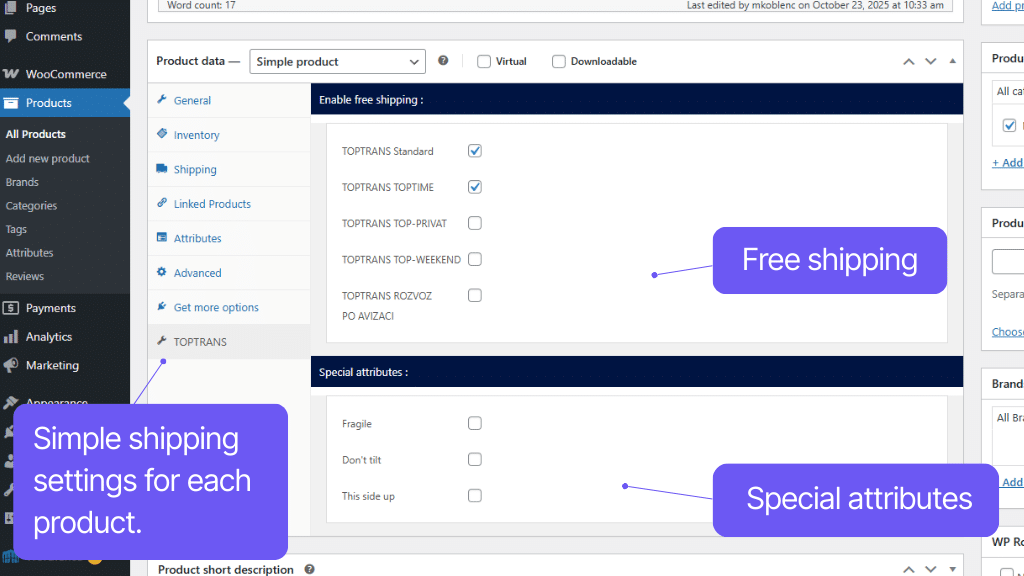The height and width of the screenshot is (576, 1024).
Task: Open the Tags submenu item
Action: 16,229
